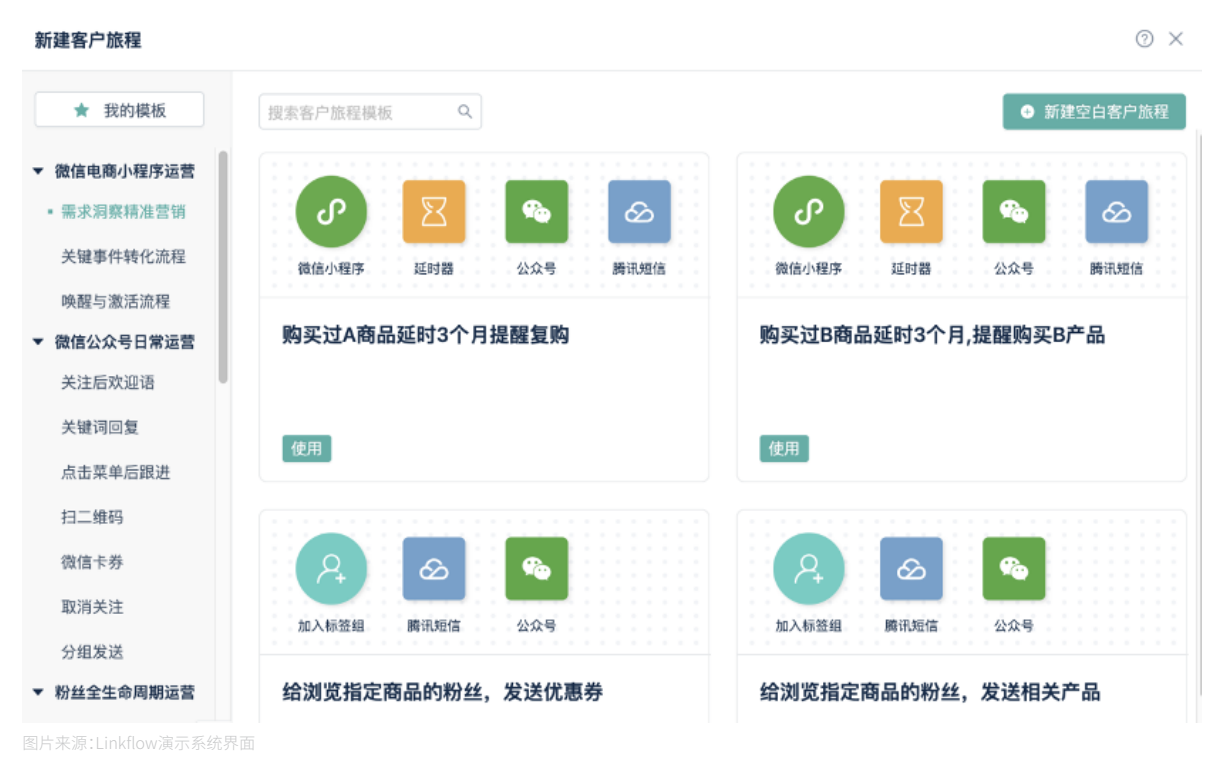Open 扫二维码 templates
This screenshot has width=1218, height=770.
pos(92,517)
